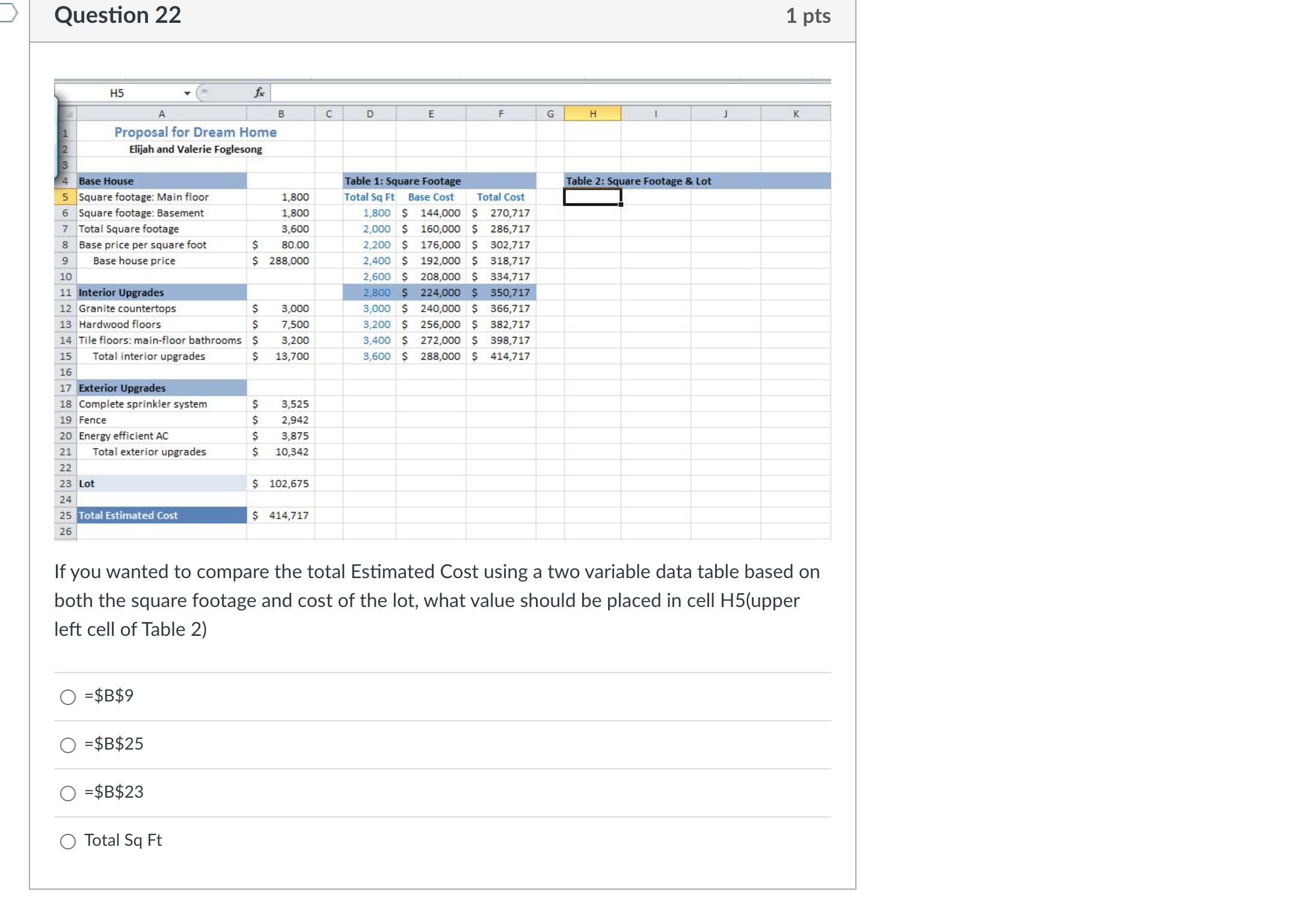Click the Total Estimated Cost cell
The width and height of the screenshot is (1316, 912).
(x=128, y=515)
